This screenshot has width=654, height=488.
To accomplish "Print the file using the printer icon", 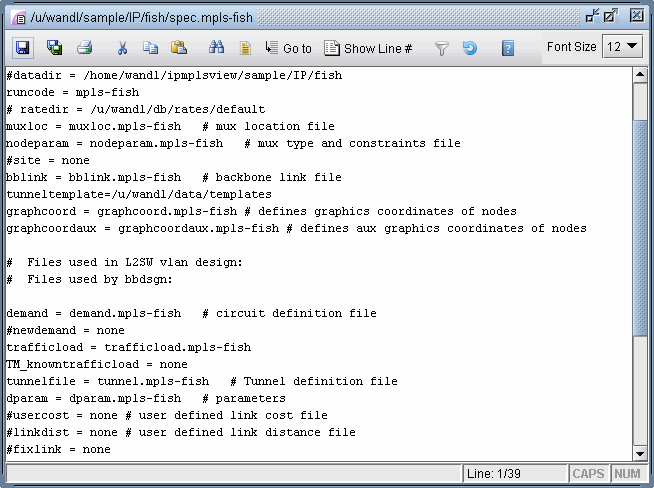I will [85, 48].
